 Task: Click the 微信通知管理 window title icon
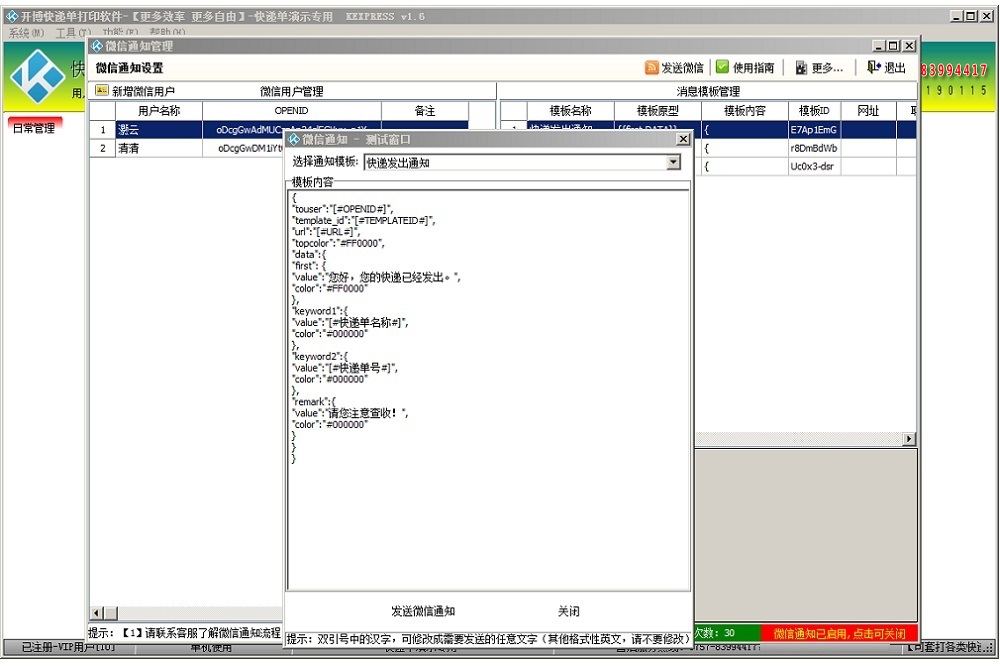tap(97, 46)
